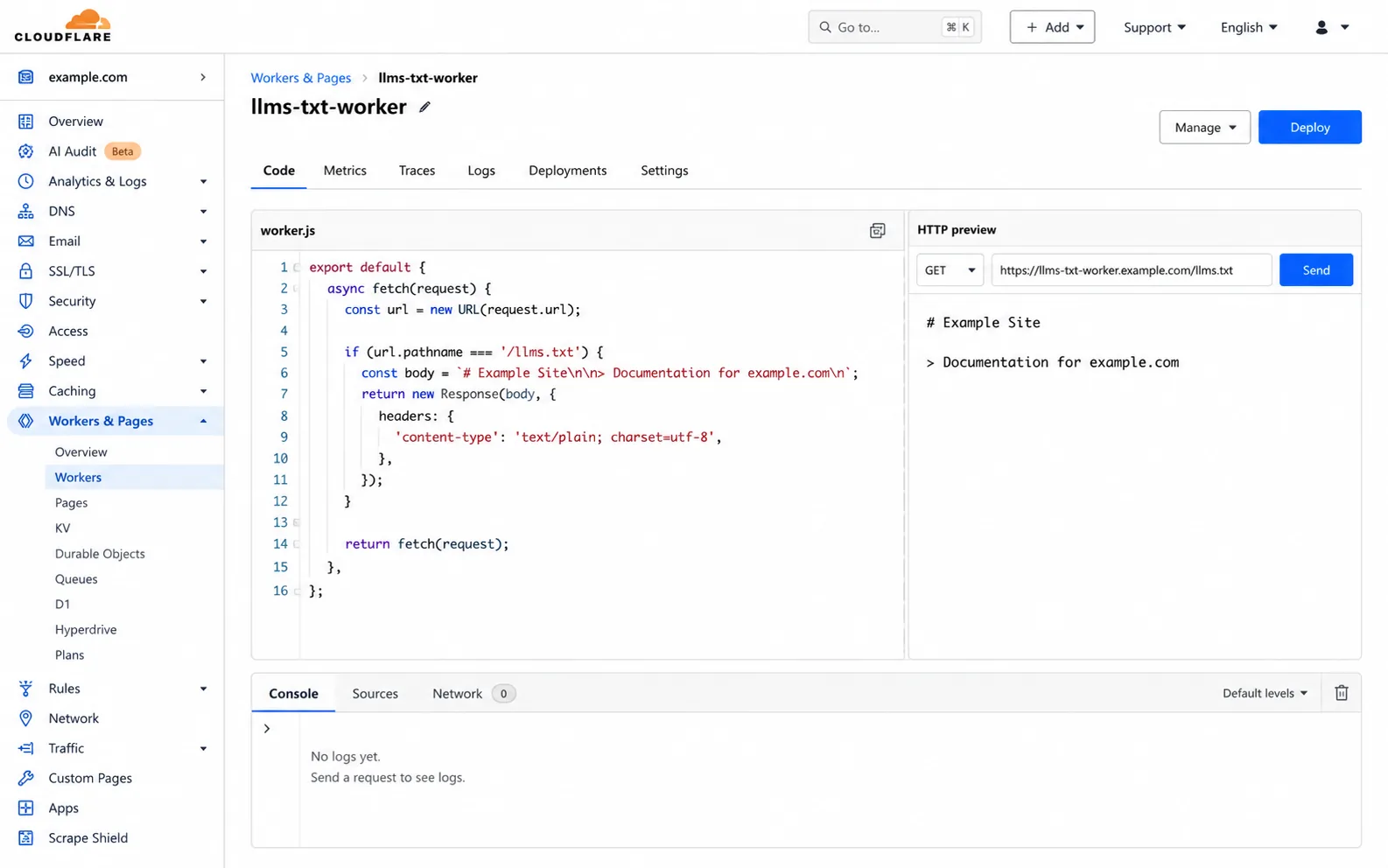Click the Access sidebar icon
This screenshot has height=868, width=1388.
pyautogui.click(x=26, y=331)
